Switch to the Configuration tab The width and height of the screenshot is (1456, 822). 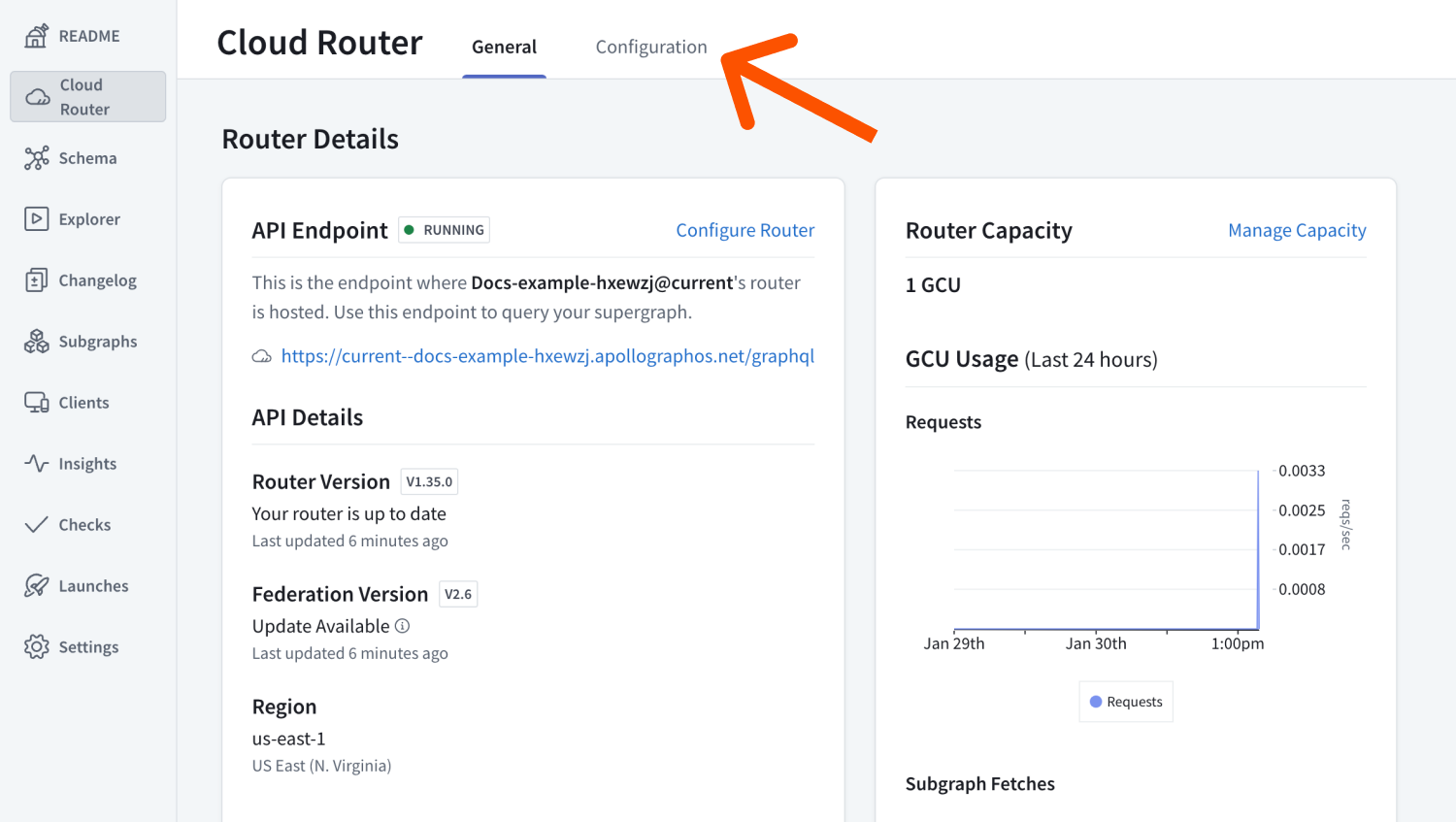(x=651, y=46)
